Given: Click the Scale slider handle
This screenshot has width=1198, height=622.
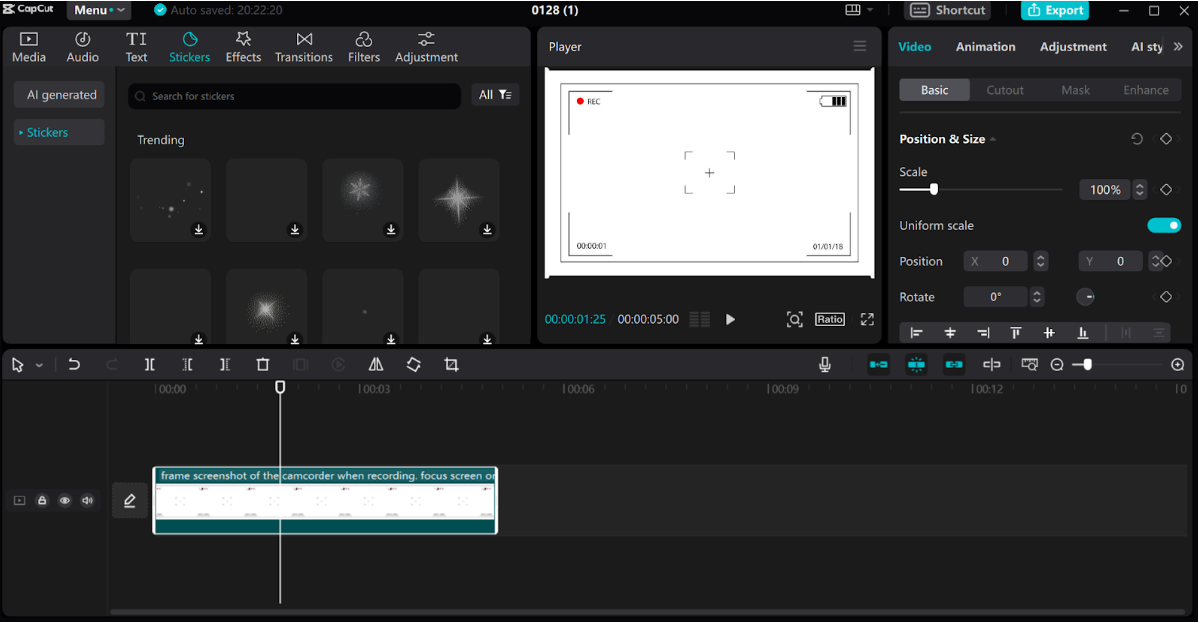Looking at the screenshot, I should (x=934, y=189).
